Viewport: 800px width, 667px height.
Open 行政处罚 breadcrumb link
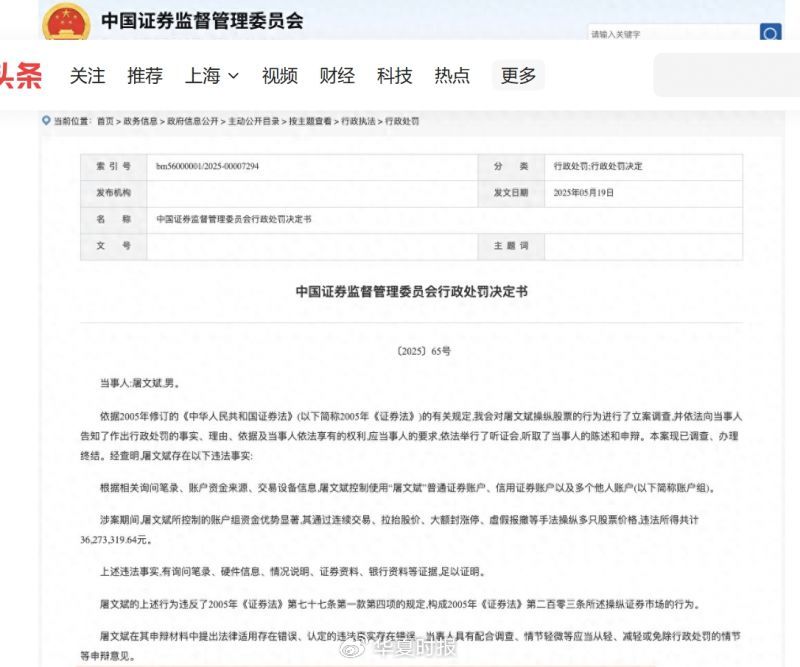pyautogui.click(x=402, y=121)
